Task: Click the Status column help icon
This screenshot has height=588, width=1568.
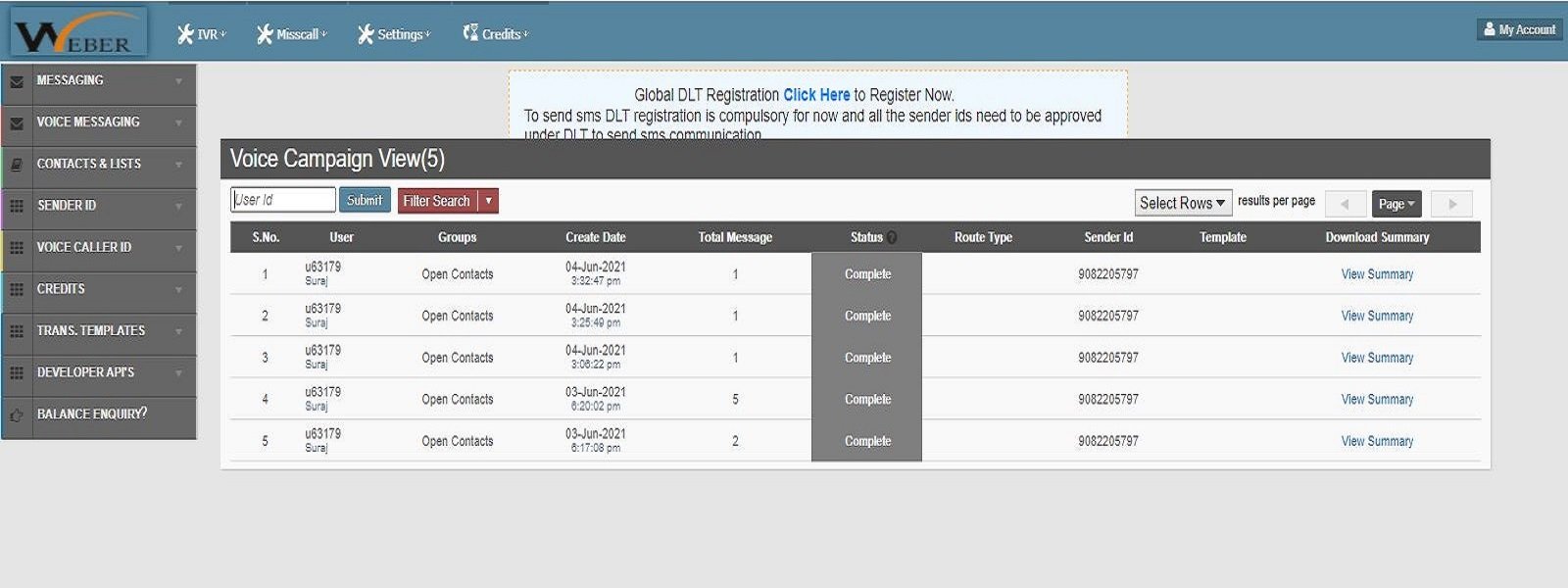Action: pyautogui.click(x=892, y=237)
